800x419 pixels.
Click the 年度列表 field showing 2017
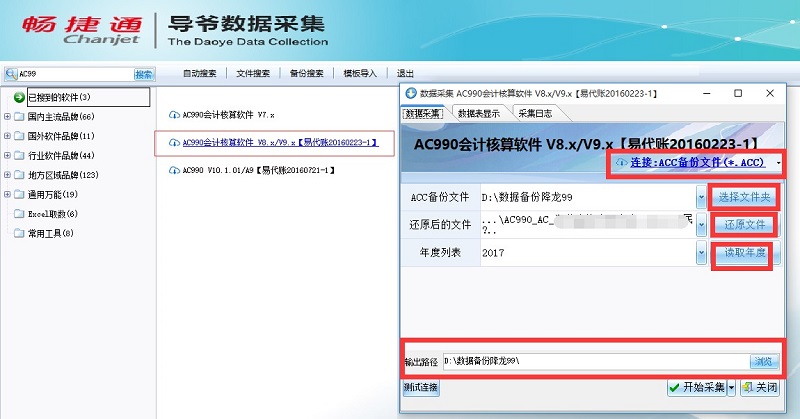588,252
